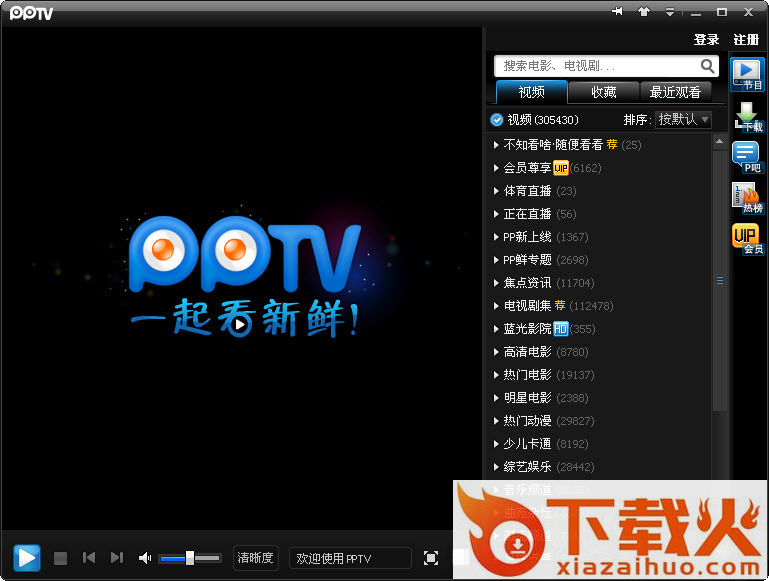Open the 下载 download sidebar icon
This screenshot has height=581, width=769.
pyautogui.click(x=747, y=117)
